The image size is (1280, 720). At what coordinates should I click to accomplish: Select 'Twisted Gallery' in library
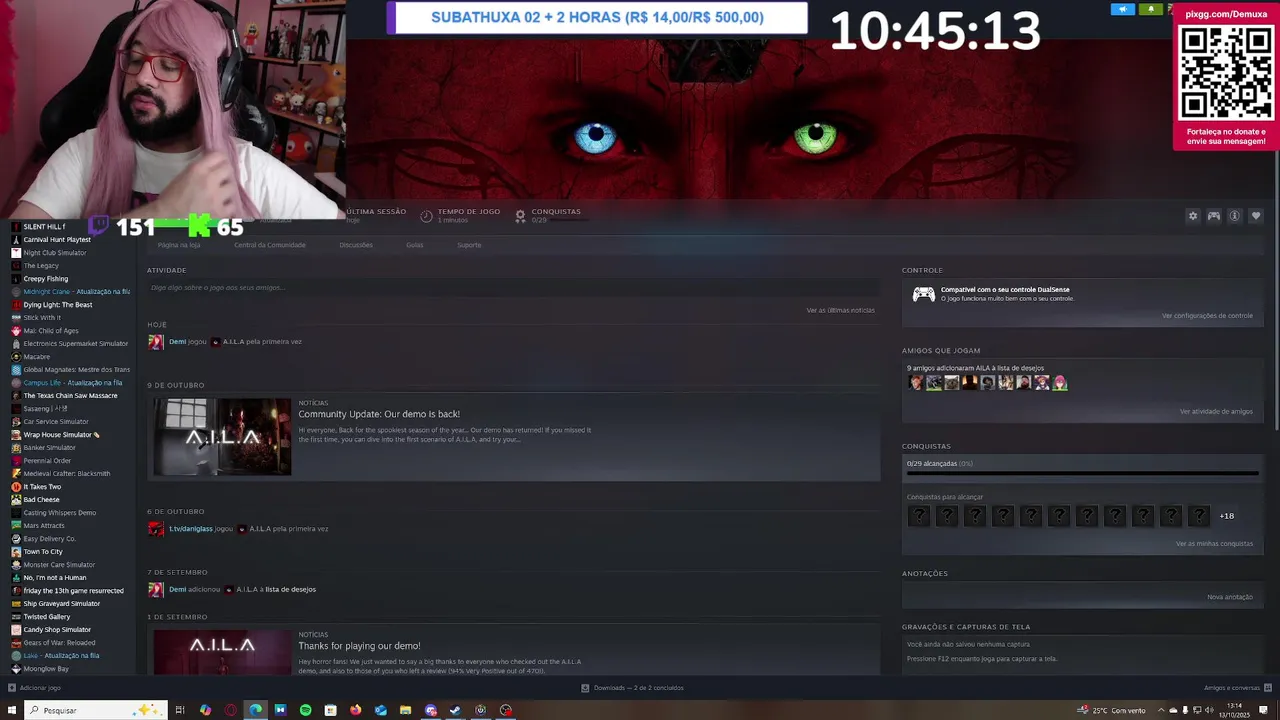click(47, 617)
